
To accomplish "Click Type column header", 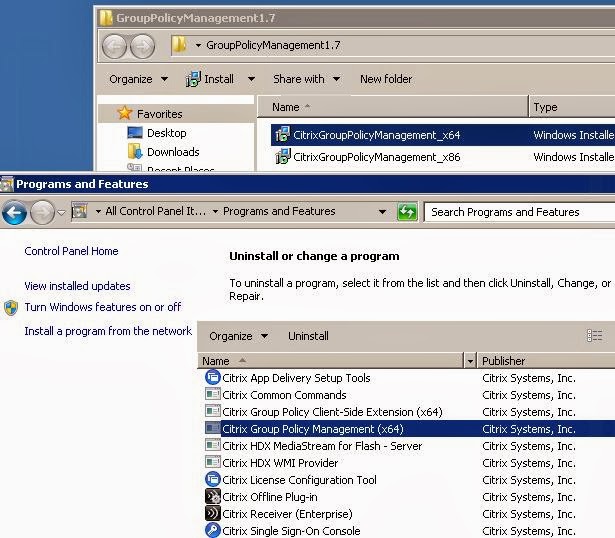I will [572, 107].
